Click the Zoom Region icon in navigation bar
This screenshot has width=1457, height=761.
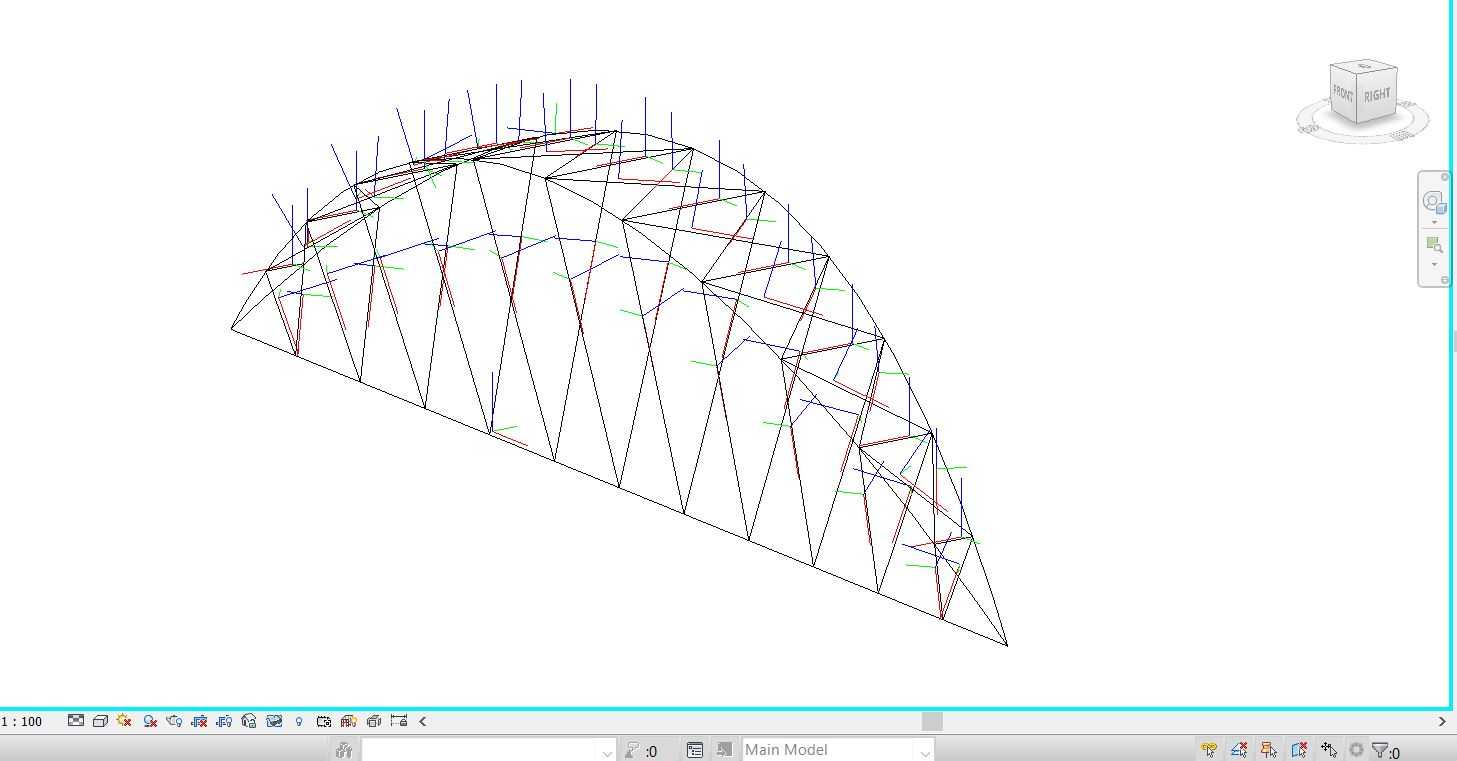1433,244
